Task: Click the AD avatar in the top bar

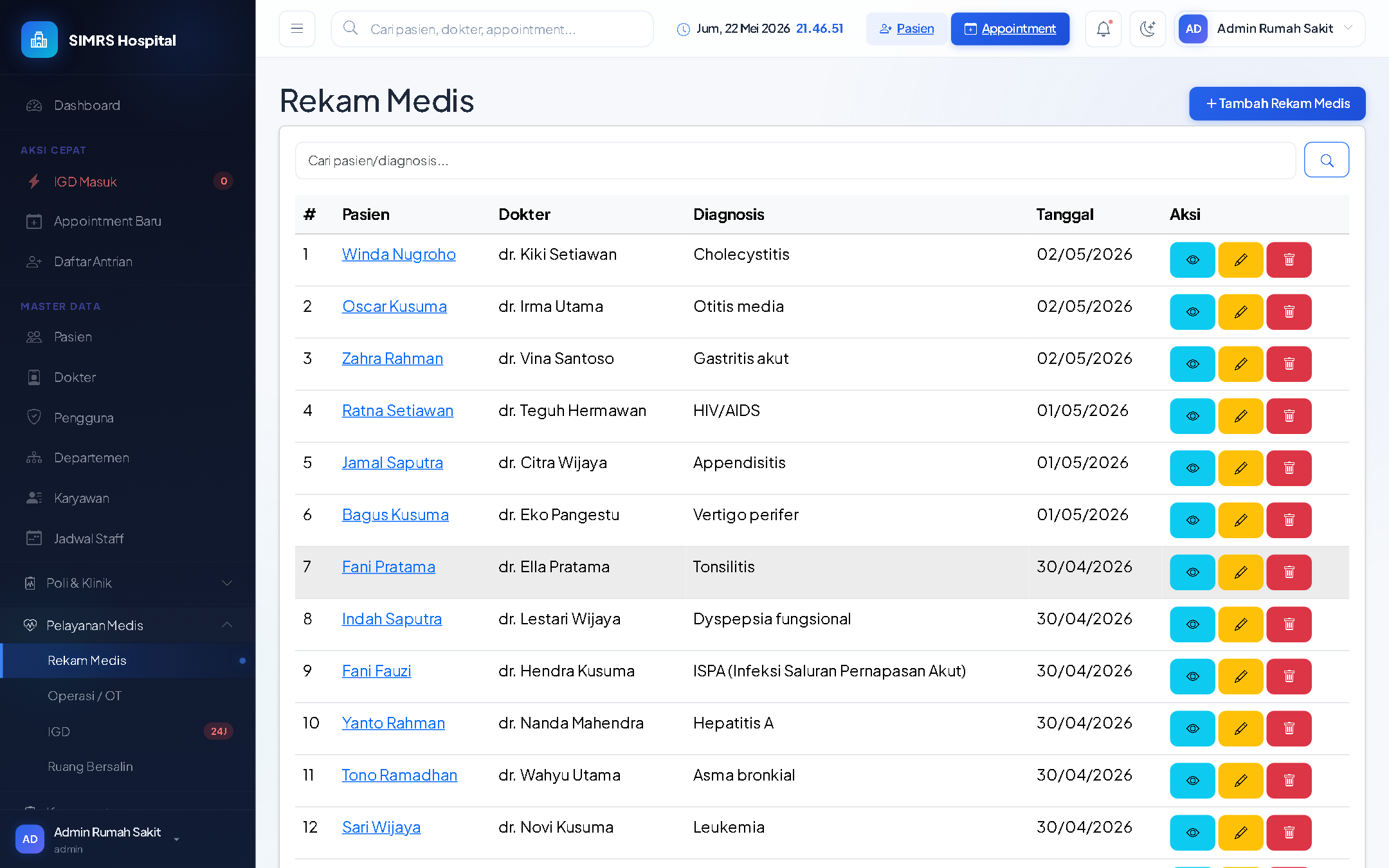Action: (x=1193, y=29)
